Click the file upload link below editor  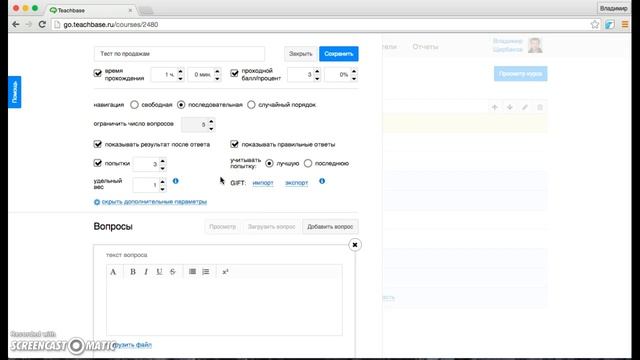(131, 345)
